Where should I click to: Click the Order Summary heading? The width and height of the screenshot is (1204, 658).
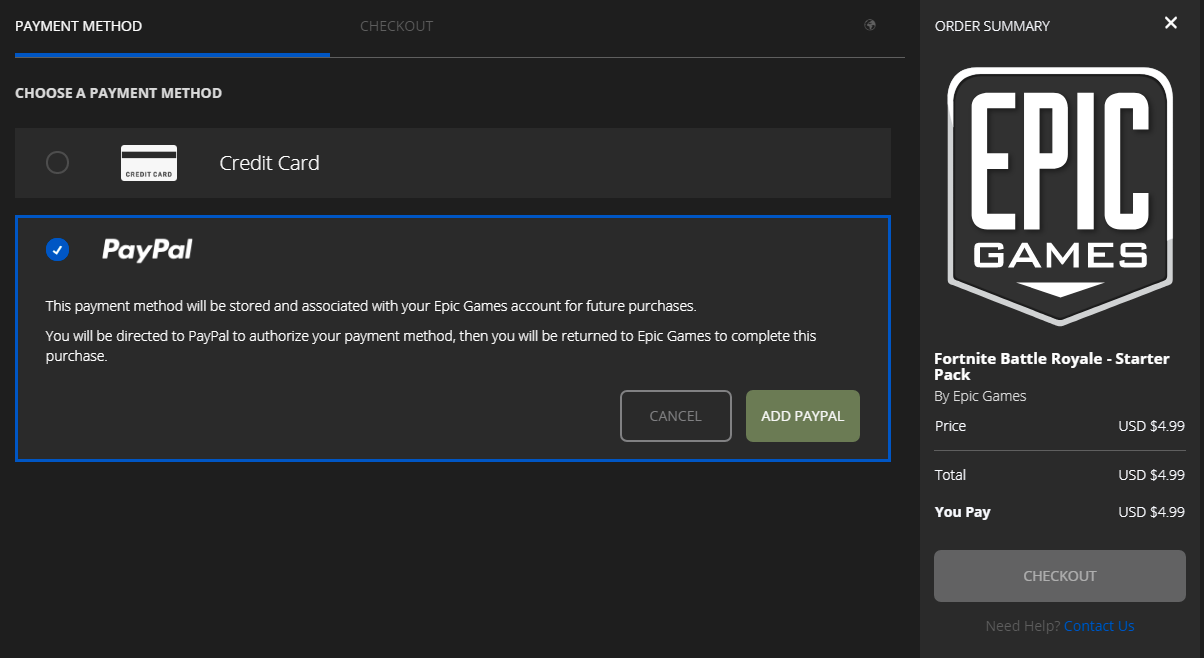pyautogui.click(x=992, y=26)
